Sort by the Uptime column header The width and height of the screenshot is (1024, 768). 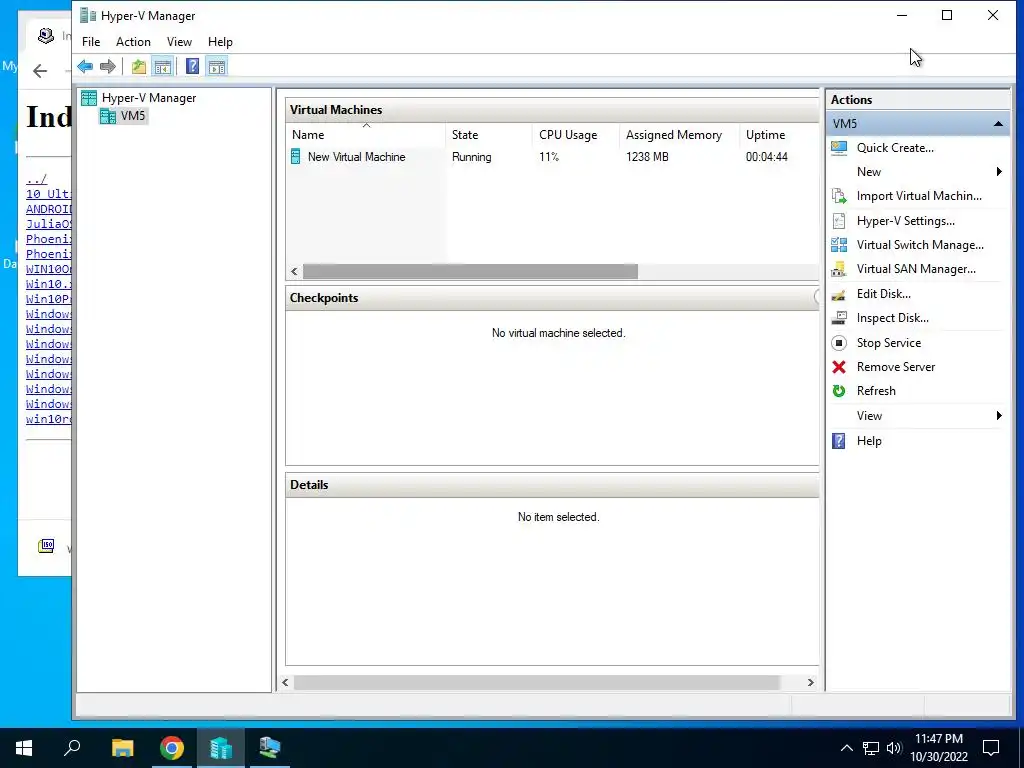pyautogui.click(x=778, y=135)
